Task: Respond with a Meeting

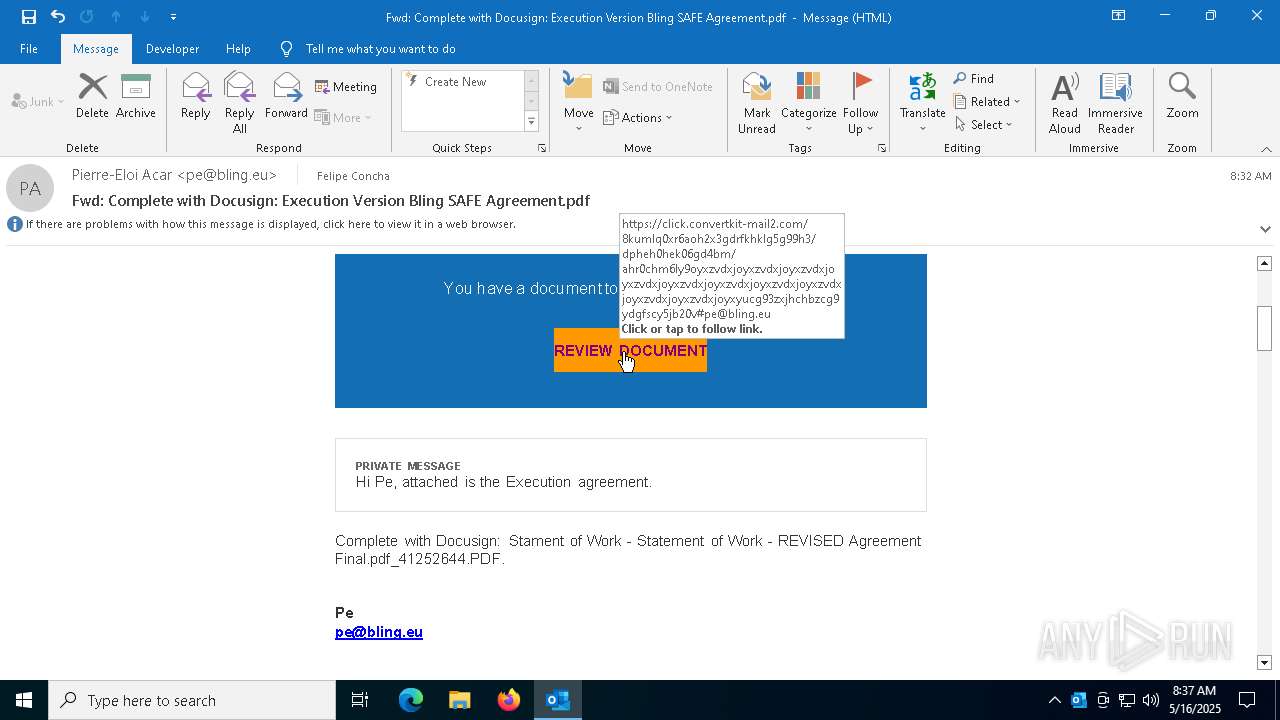Action: click(346, 87)
